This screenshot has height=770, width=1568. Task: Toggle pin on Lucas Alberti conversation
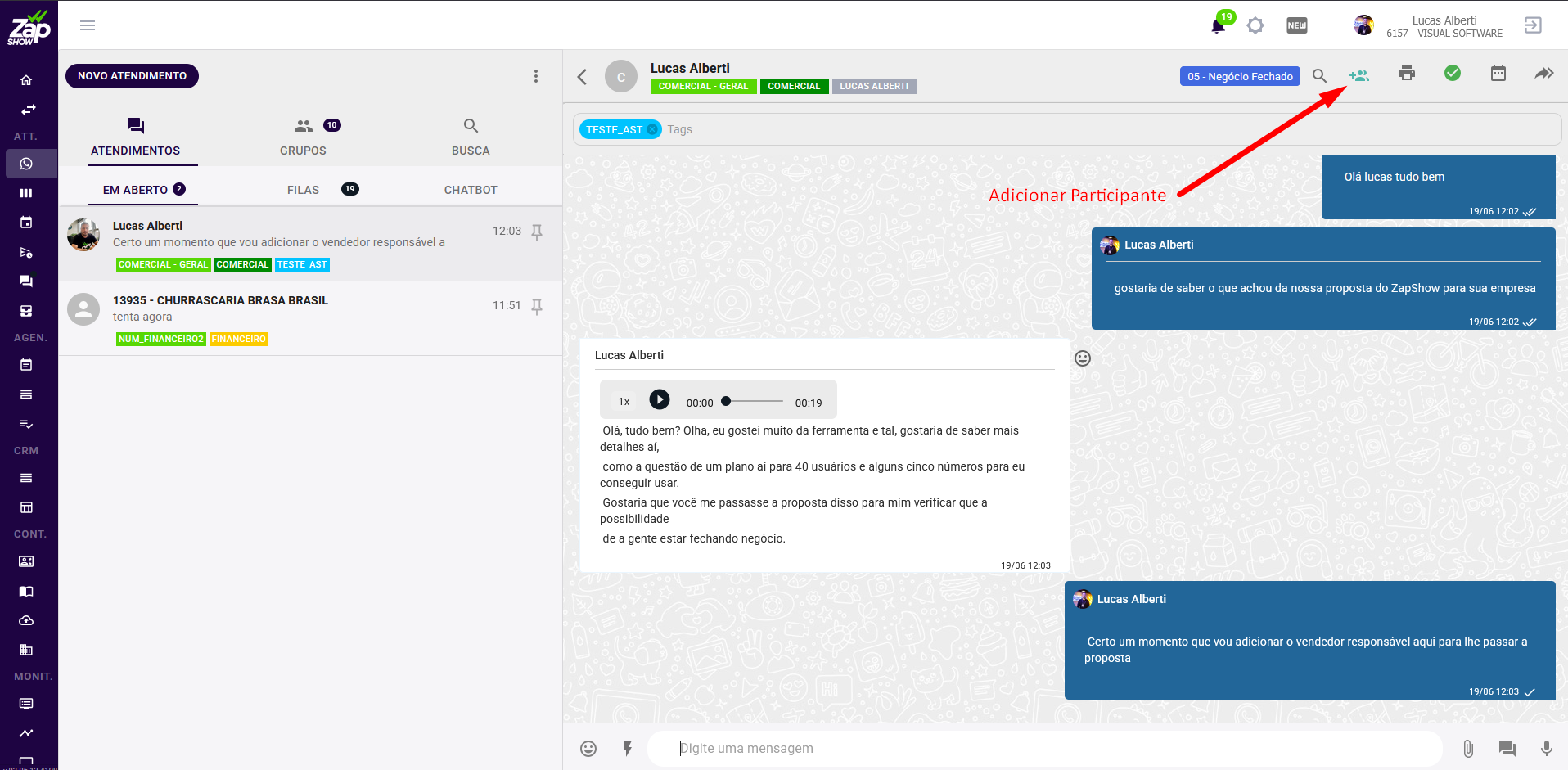click(537, 232)
